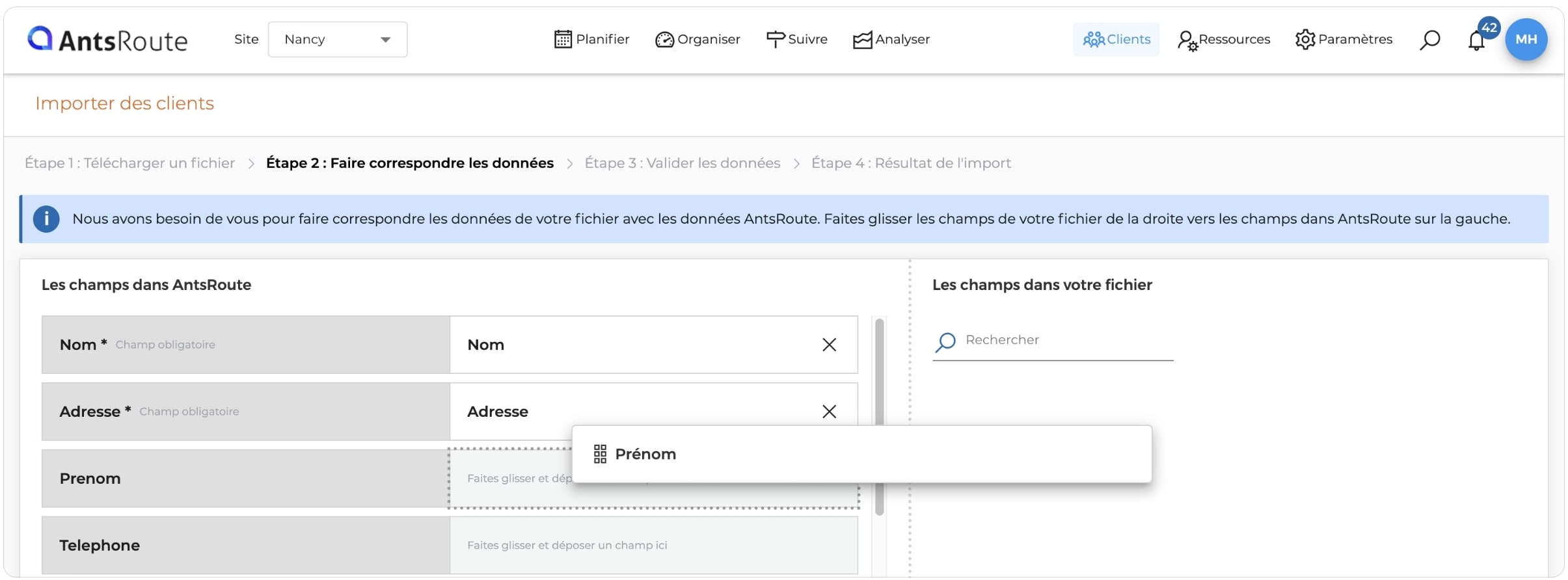Click Les champs dans AntsRoute heading
Viewport: 1568px width, 580px height.
[146, 285]
